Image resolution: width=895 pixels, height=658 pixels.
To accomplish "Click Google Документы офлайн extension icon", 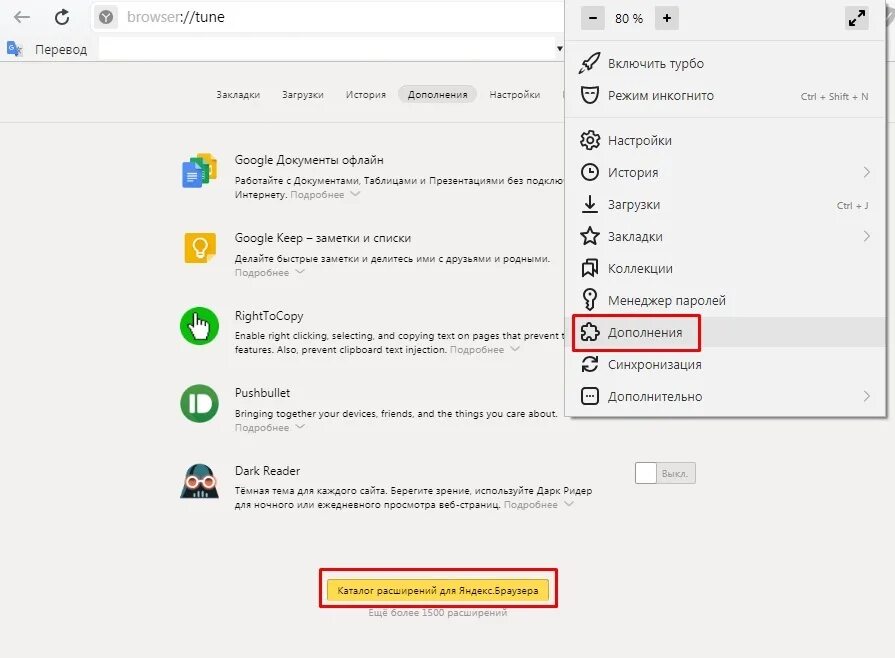I will click(x=199, y=171).
